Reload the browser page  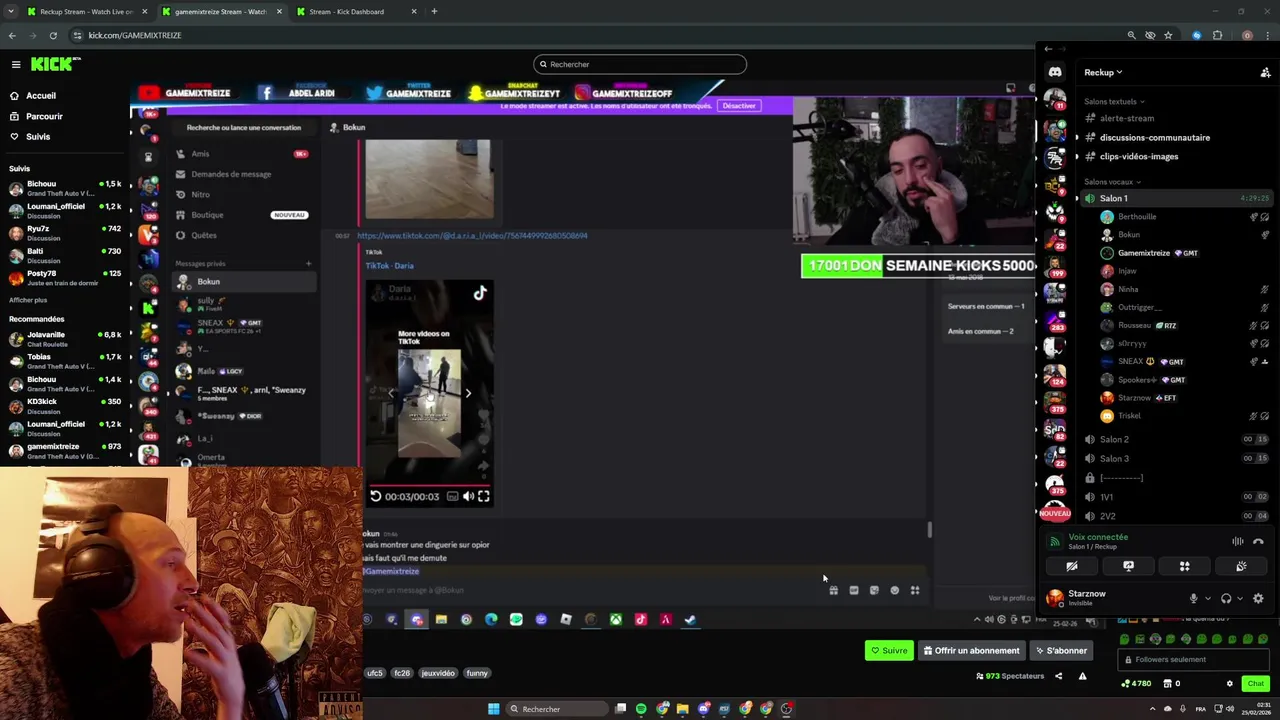[x=53, y=35]
